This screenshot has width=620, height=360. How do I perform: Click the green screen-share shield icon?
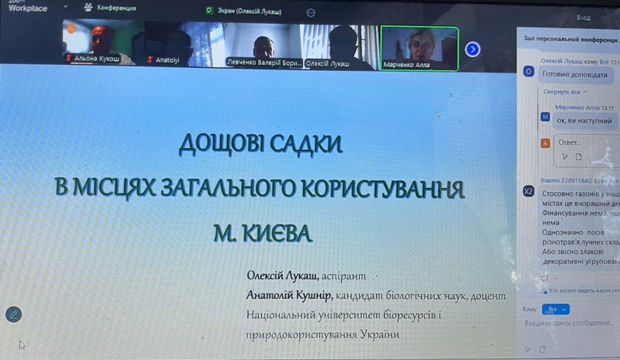tap(209, 11)
